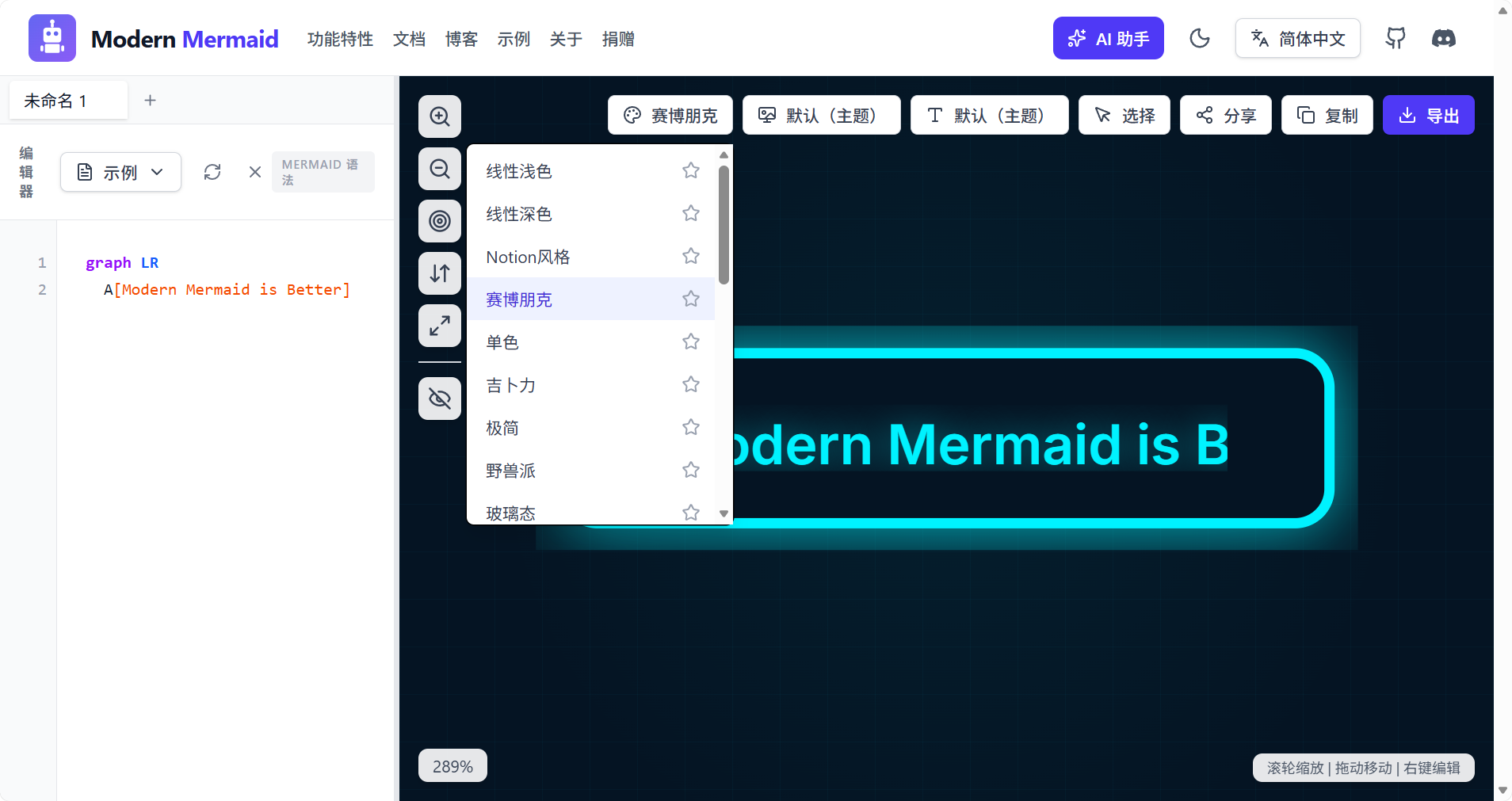This screenshot has width=1512, height=801.
Task: Click the zoom in magnifier icon
Action: click(x=440, y=116)
